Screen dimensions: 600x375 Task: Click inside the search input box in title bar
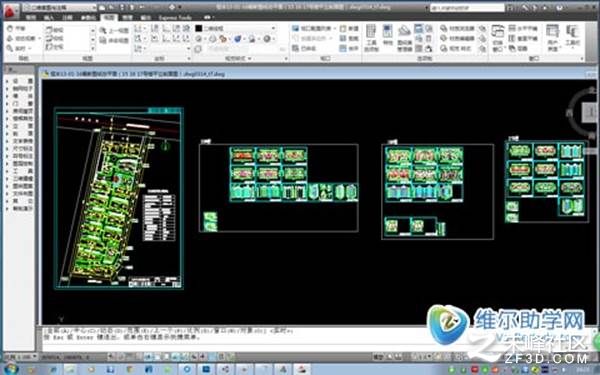coord(467,7)
